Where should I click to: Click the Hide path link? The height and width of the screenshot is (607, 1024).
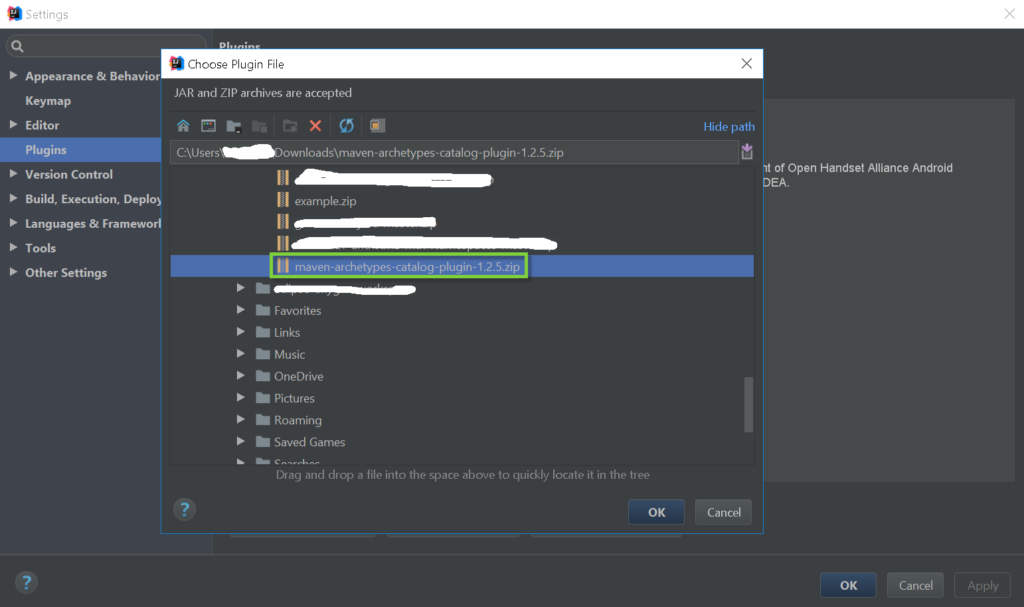pos(729,127)
